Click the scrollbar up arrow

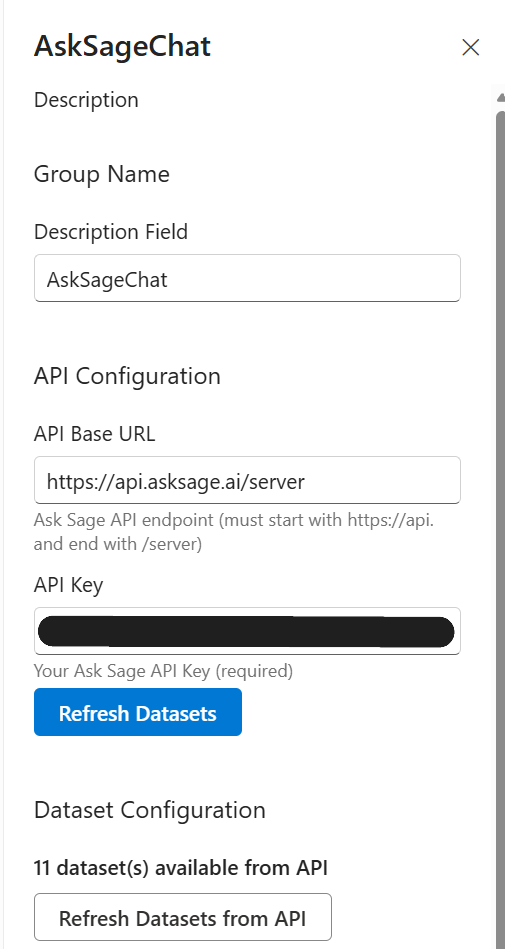500,97
